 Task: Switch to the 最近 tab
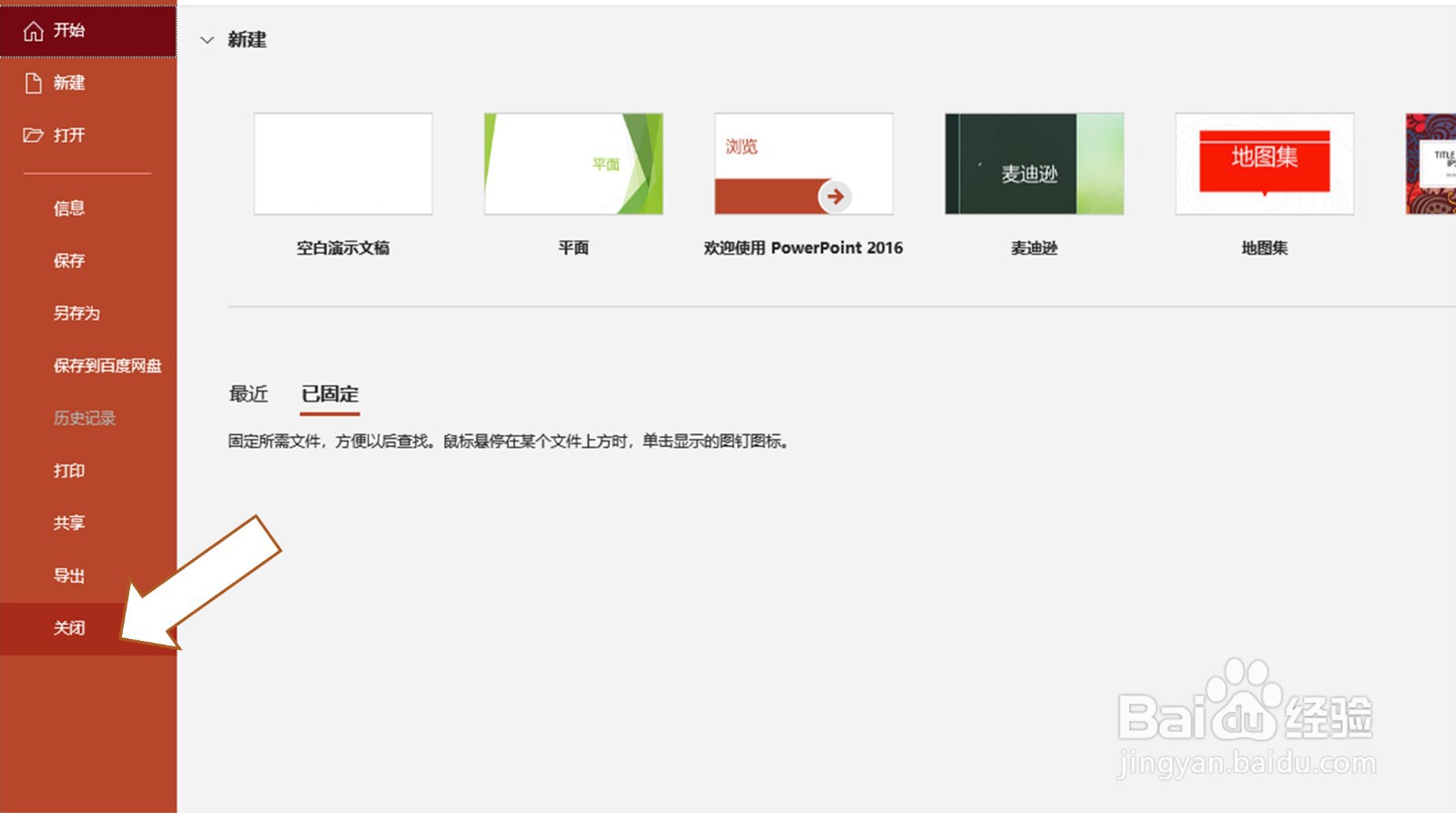[248, 394]
